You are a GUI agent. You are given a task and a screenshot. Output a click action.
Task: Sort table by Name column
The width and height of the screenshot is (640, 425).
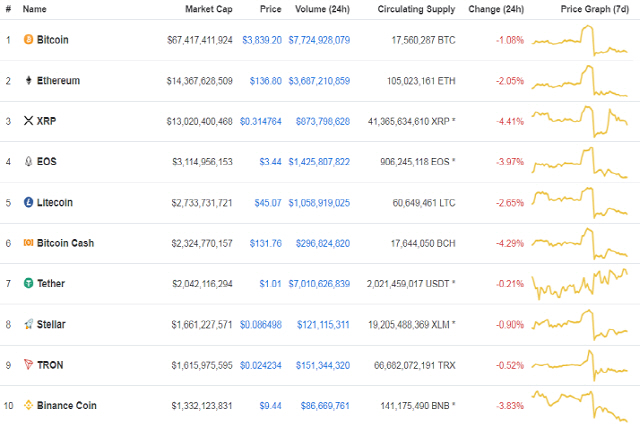tap(34, 9)
